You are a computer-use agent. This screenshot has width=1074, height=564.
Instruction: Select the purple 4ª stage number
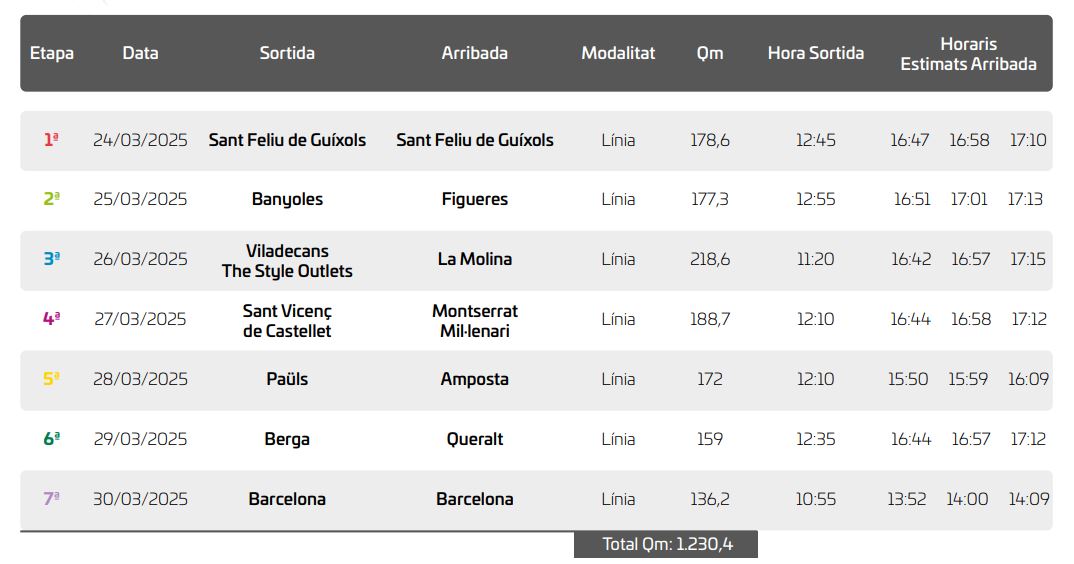(51, 319)
